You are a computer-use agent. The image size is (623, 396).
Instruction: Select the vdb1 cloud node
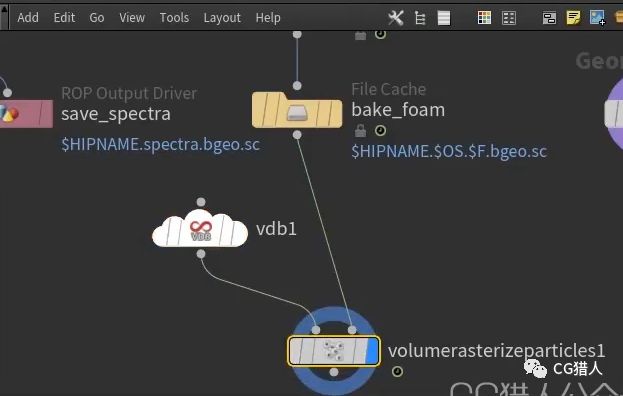click(200, 229)
